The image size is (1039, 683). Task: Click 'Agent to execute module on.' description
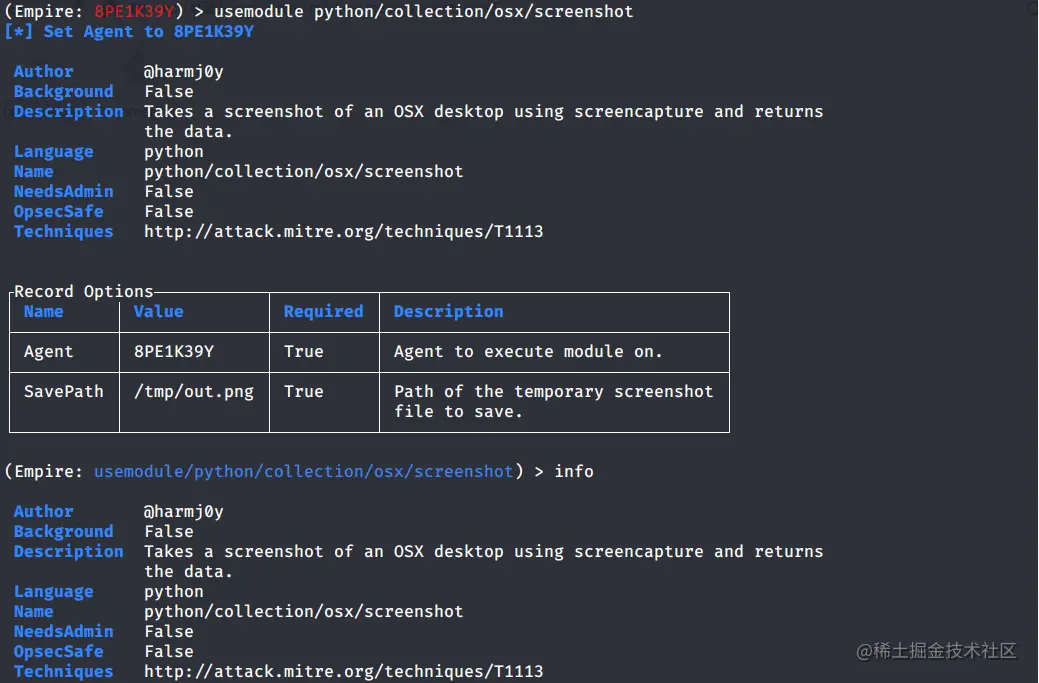click(528, 352)
